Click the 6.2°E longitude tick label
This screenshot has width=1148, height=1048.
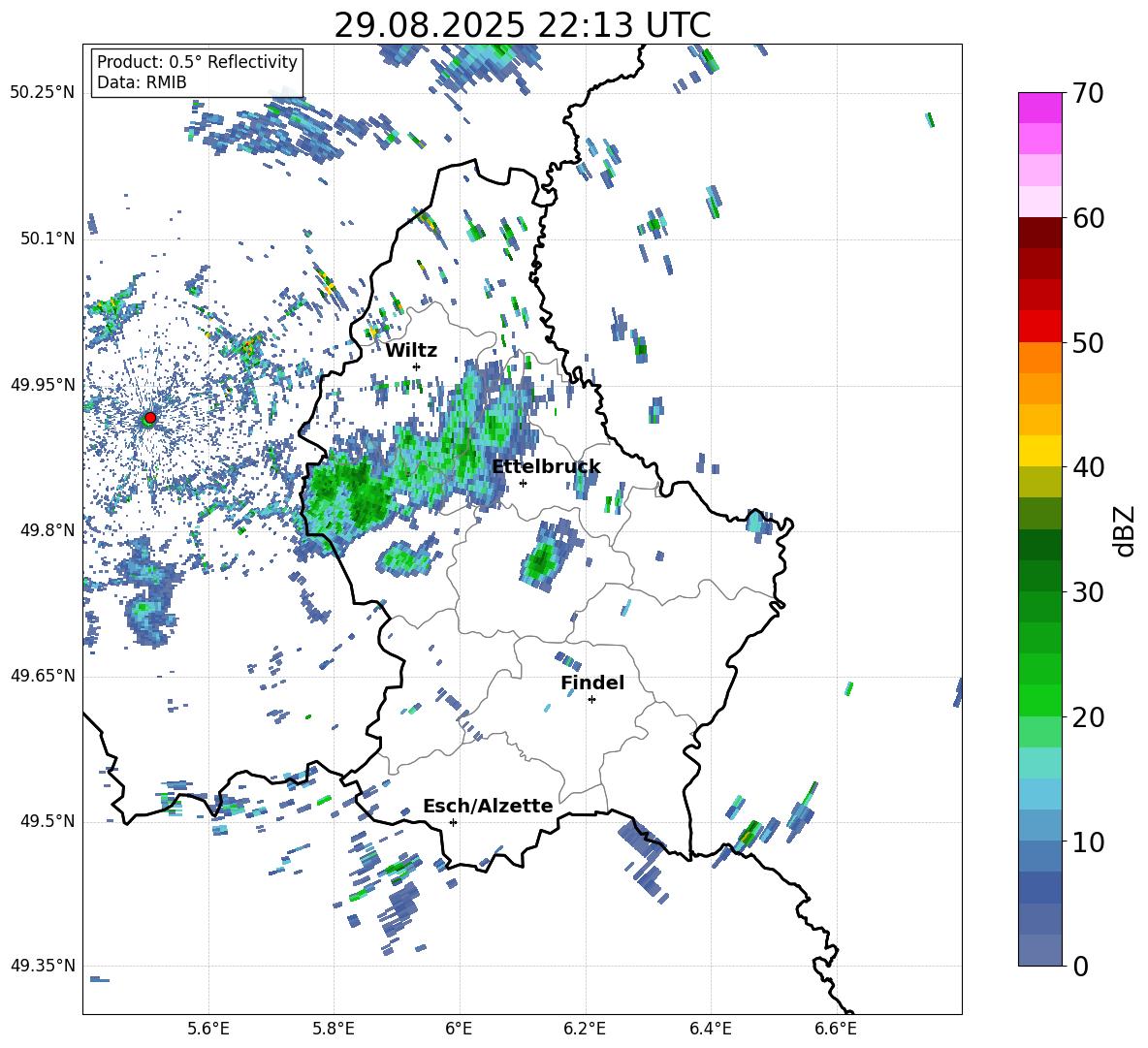click(x=585, y=1029)
